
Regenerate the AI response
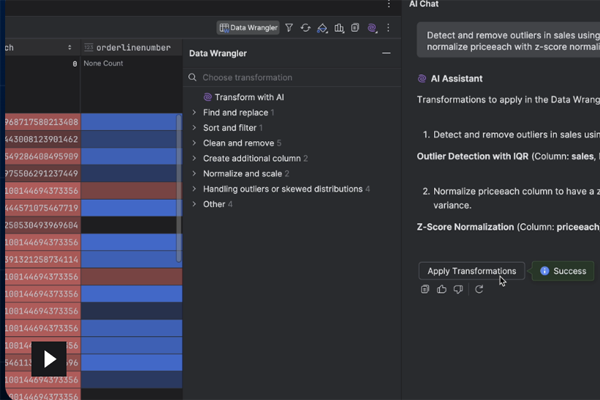coord(479,289)
